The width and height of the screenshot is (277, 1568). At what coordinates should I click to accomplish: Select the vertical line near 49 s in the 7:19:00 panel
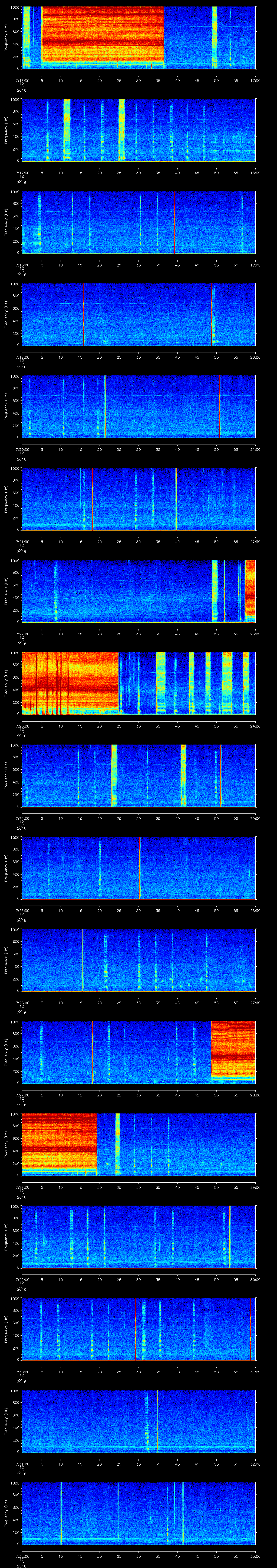[x=212, y=315]
